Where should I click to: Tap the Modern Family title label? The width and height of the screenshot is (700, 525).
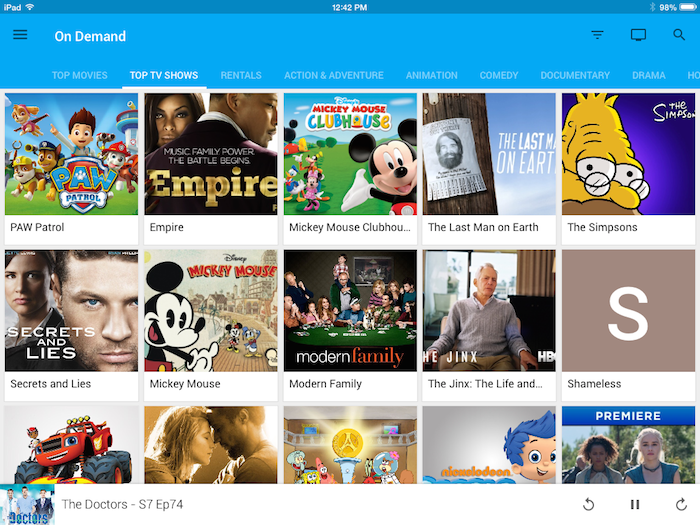[325, 384]
